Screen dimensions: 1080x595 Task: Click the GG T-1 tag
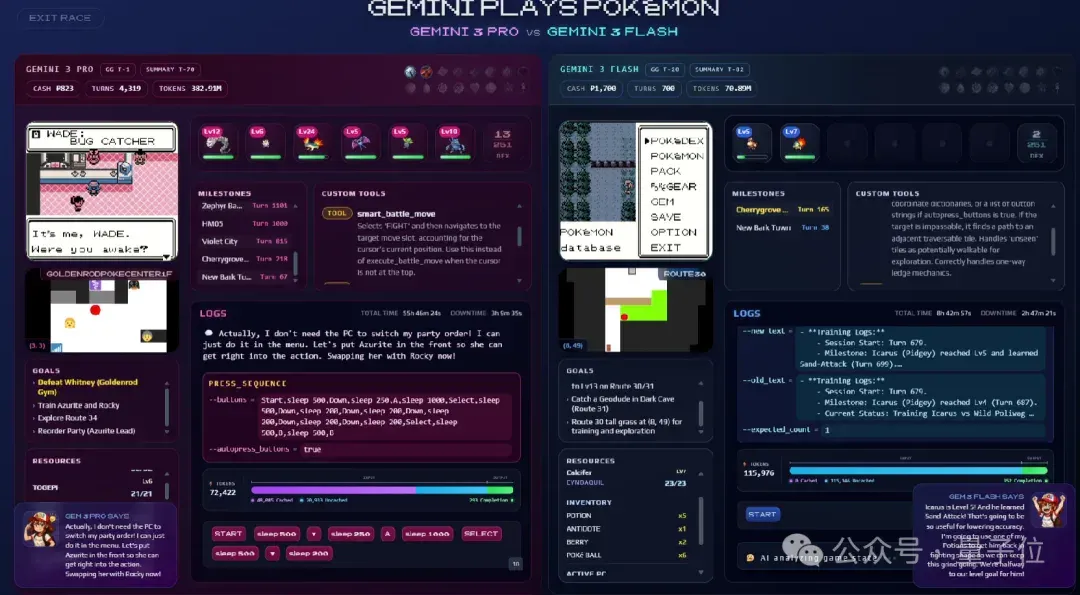[116, 70]
